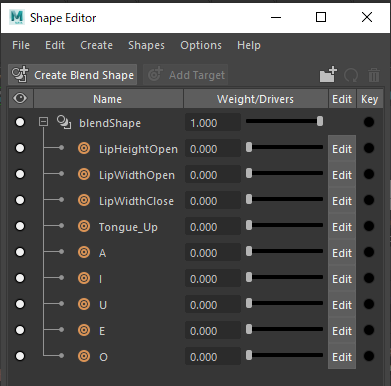Image resolution: width=391 pixels, height=386 pixels.
Task: Set key dot for the E row
Action: (x=369, y=330)
